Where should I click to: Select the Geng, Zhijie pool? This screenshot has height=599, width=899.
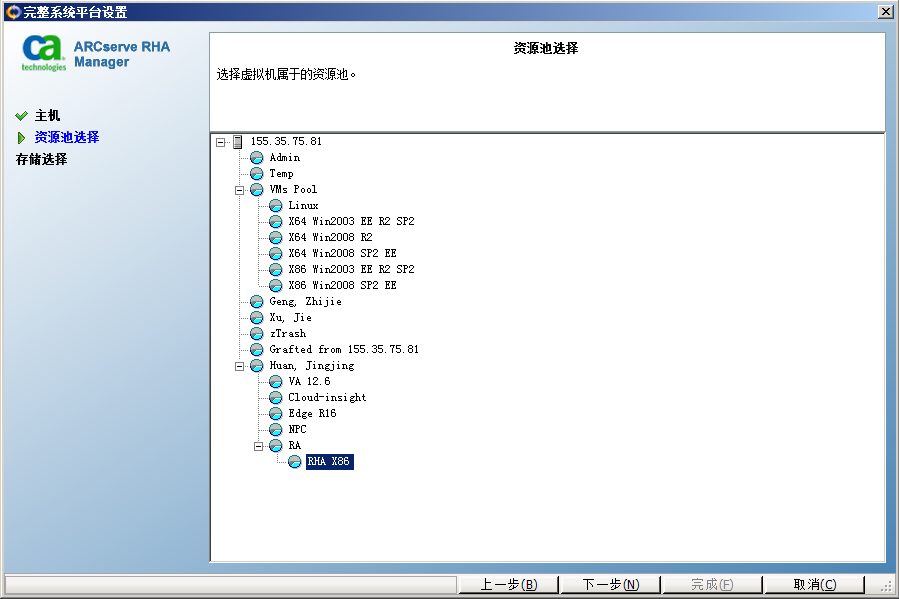[x=306, y=302]
